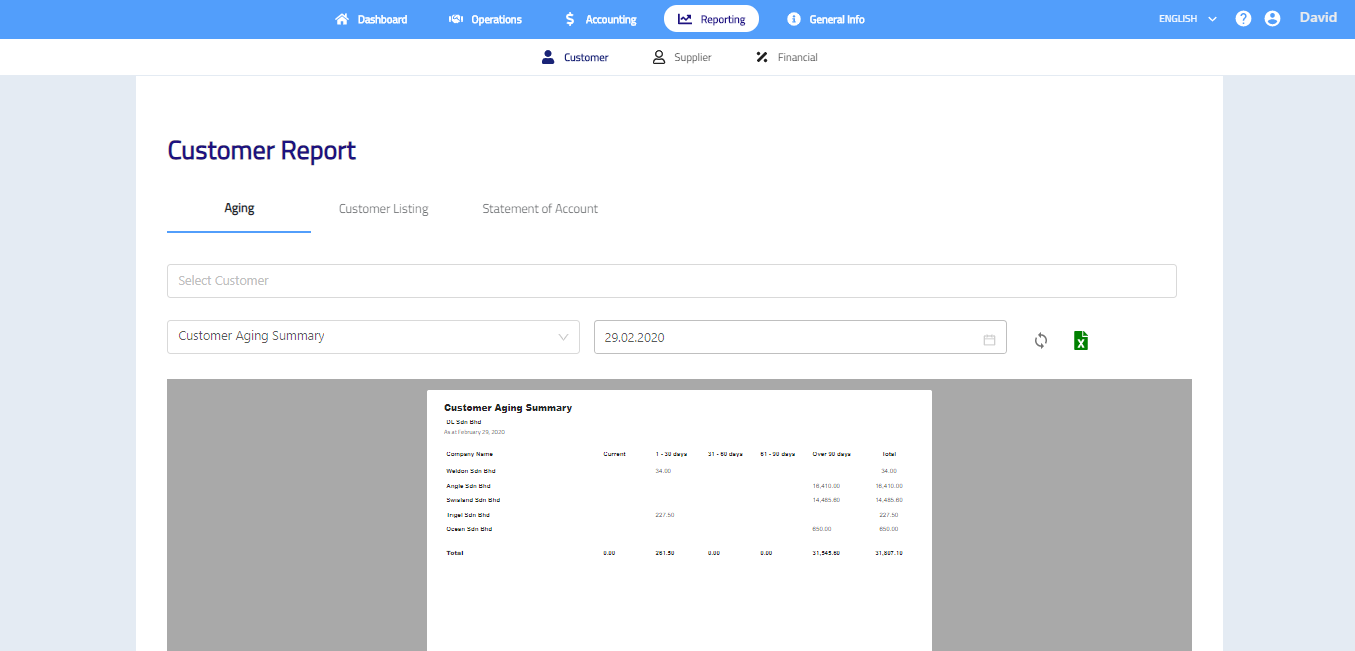The image size is (1355, 651).
Task: Open the Select Customer combo box
Action: point(671,281)
